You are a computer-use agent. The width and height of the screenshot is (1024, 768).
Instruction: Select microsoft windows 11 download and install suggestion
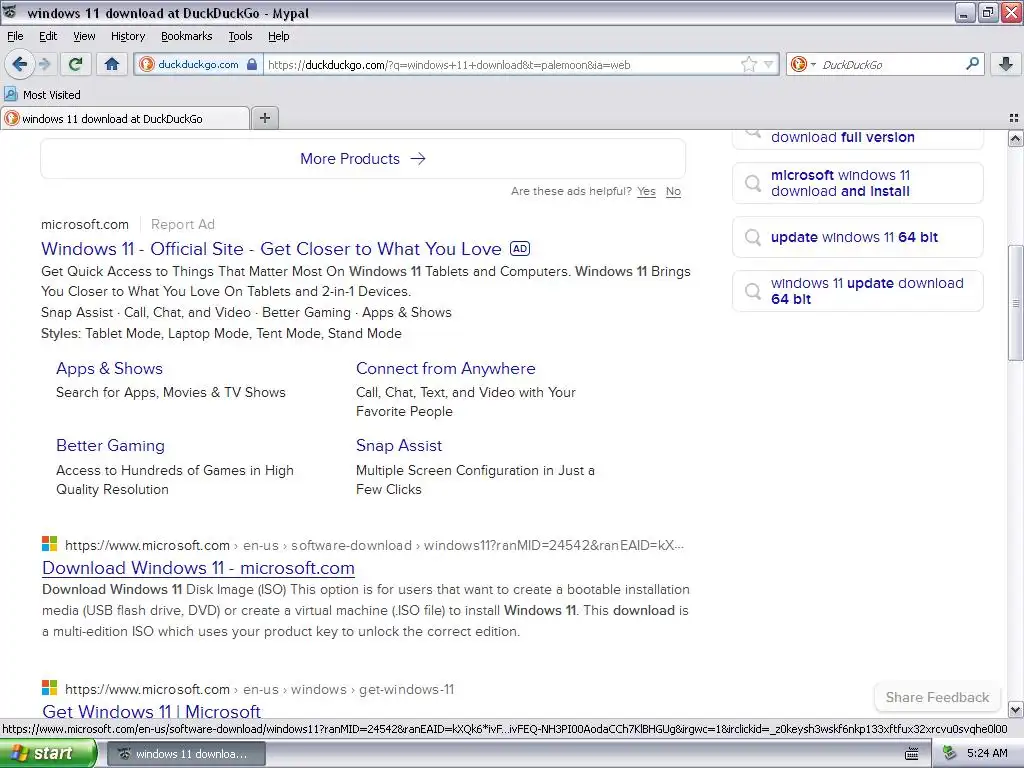(x=857, y=184)
